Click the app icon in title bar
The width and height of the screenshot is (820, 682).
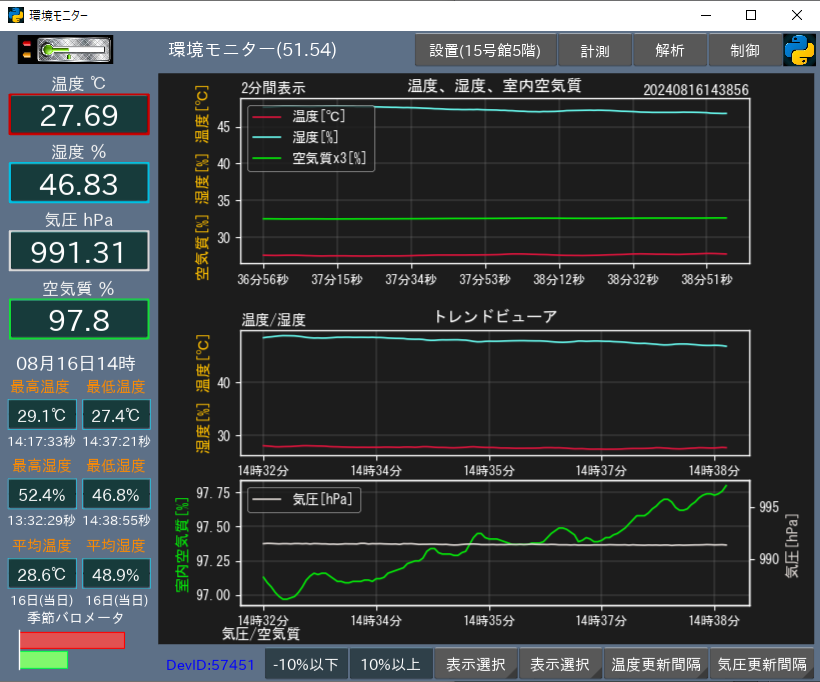(x=16, y=15)
